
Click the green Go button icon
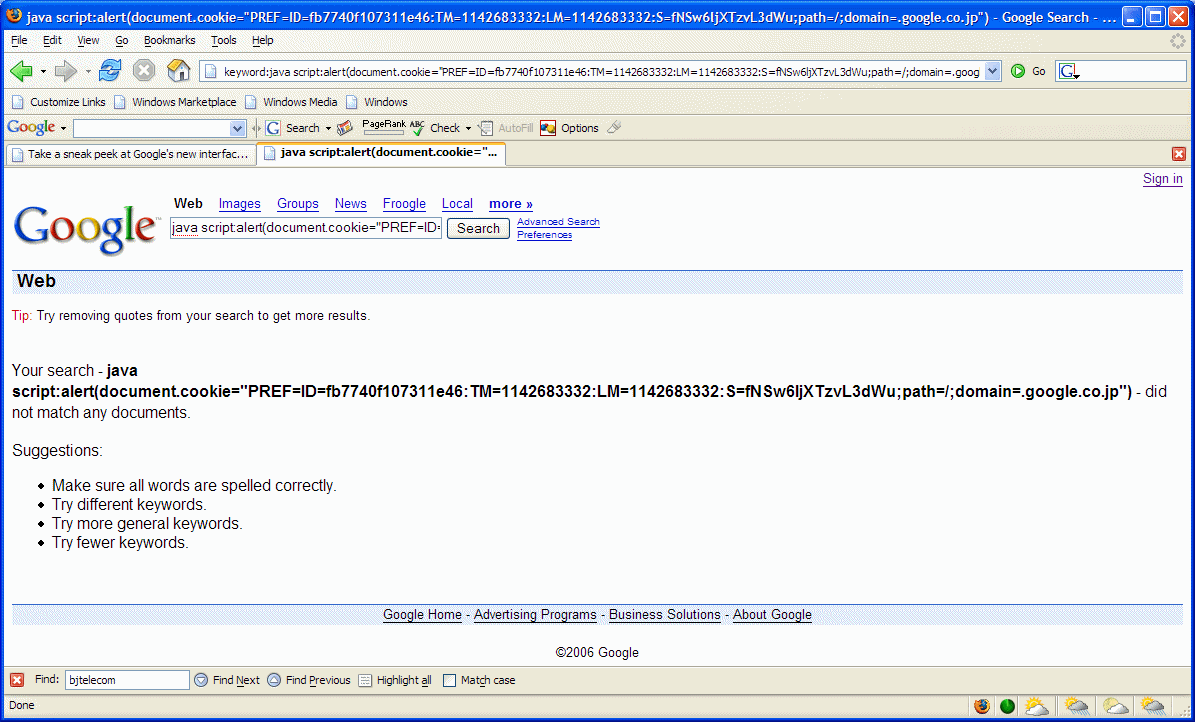pyautogui.click(x=1018, y=71)
